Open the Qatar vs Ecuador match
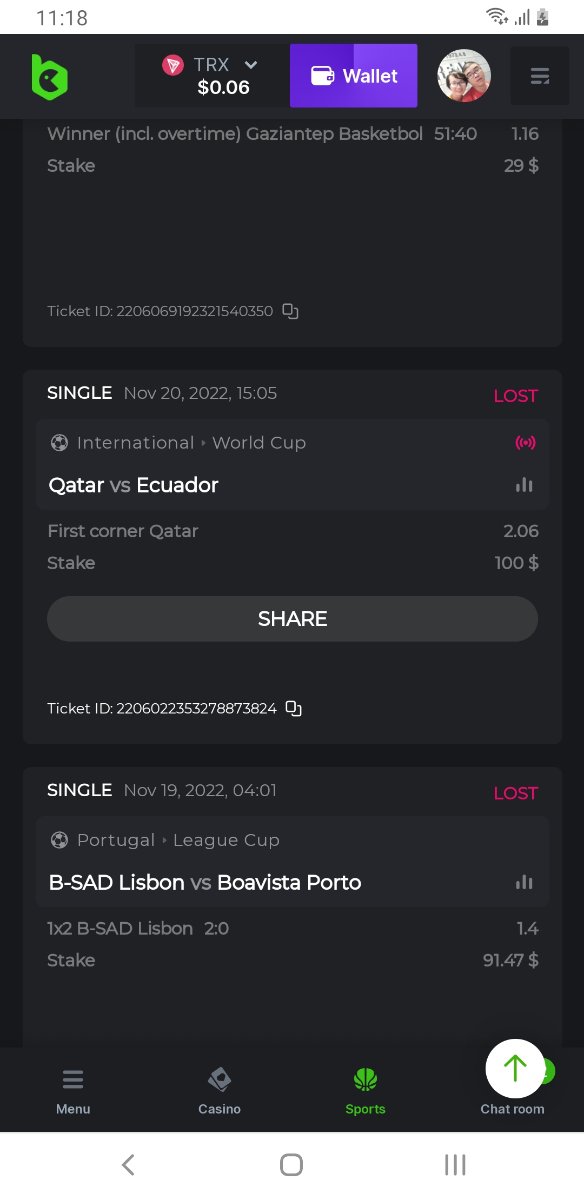584x1200 pixels. pos(133,485)
